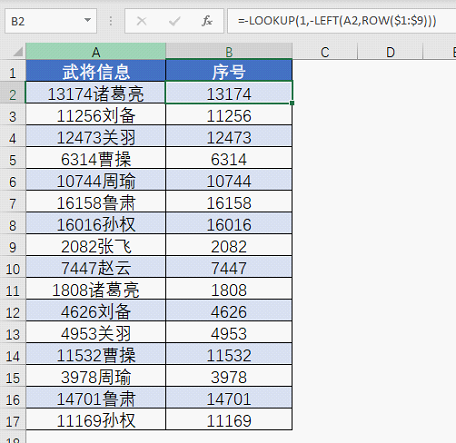Viewport: 456px width, 443px height.
Task: Select cell 11256刘备
Action: point(96,115)
